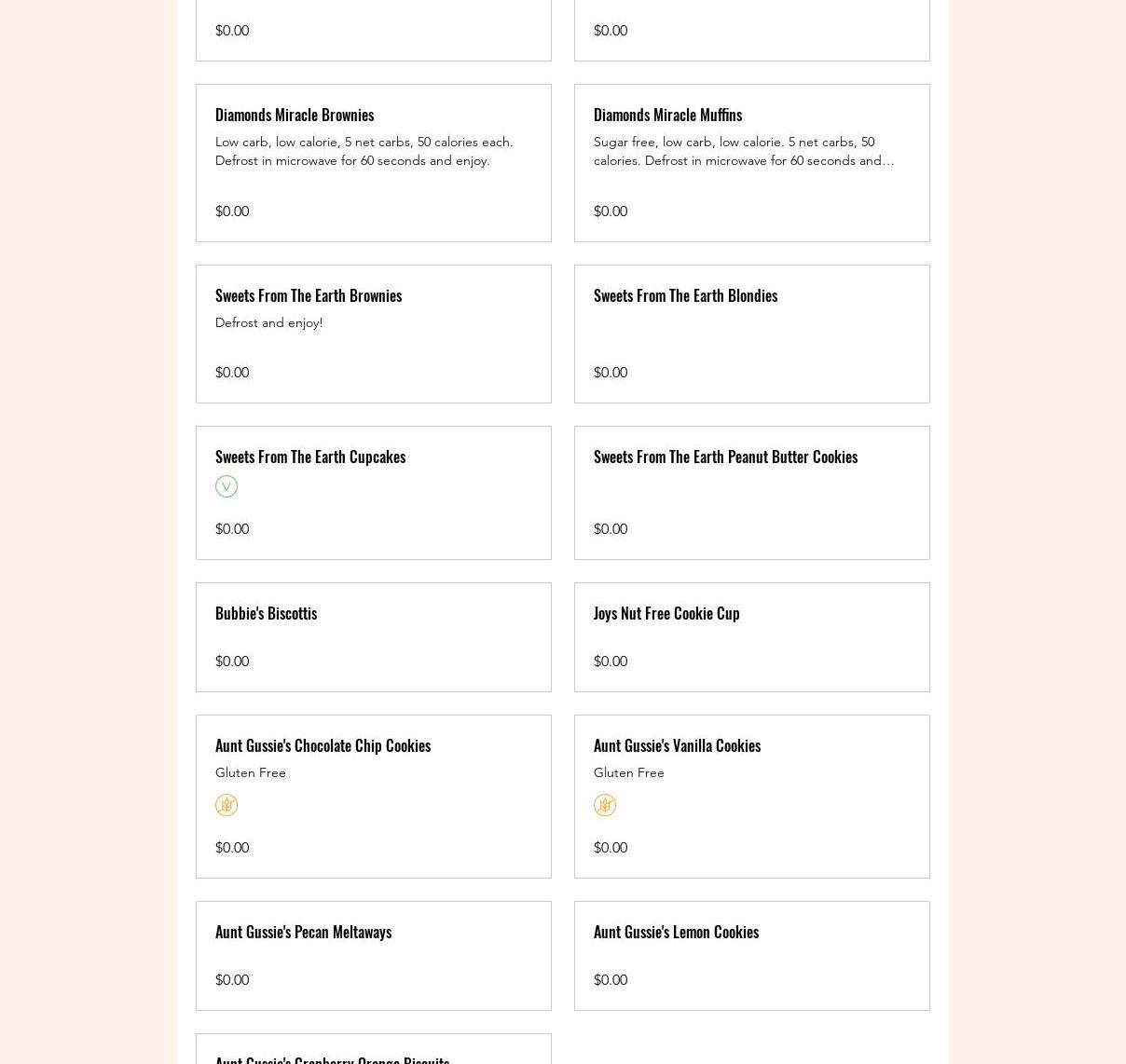Click 'Defrost and enjoy!' text on Earth Brownies
Image resolution: width=1126 pixels, height=1064 pixels.
(268, 322)
